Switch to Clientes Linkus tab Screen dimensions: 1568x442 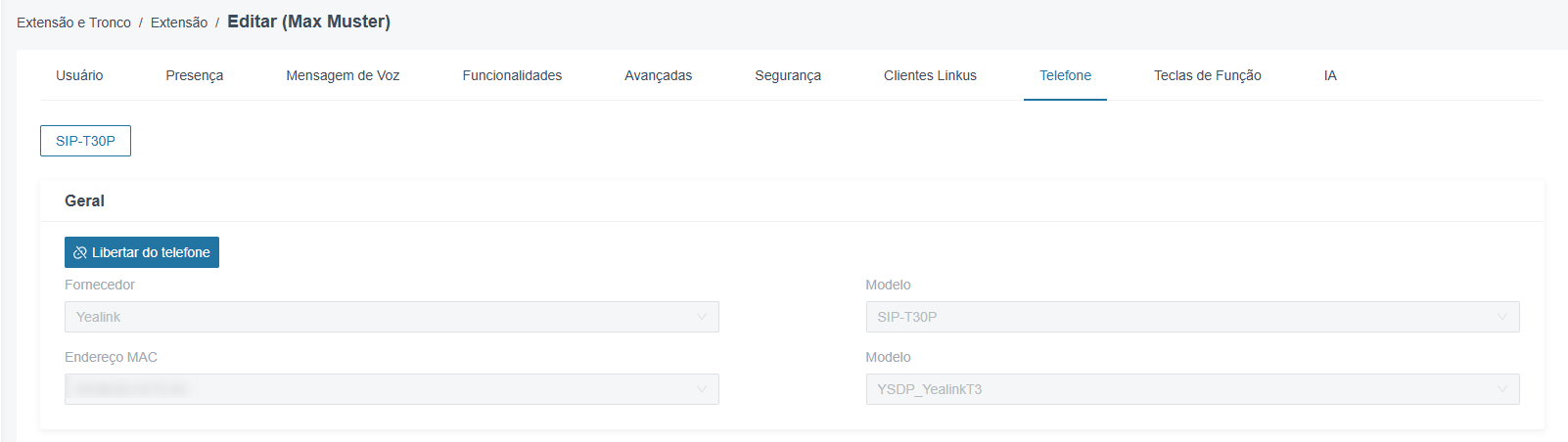(x=930, y=75)
